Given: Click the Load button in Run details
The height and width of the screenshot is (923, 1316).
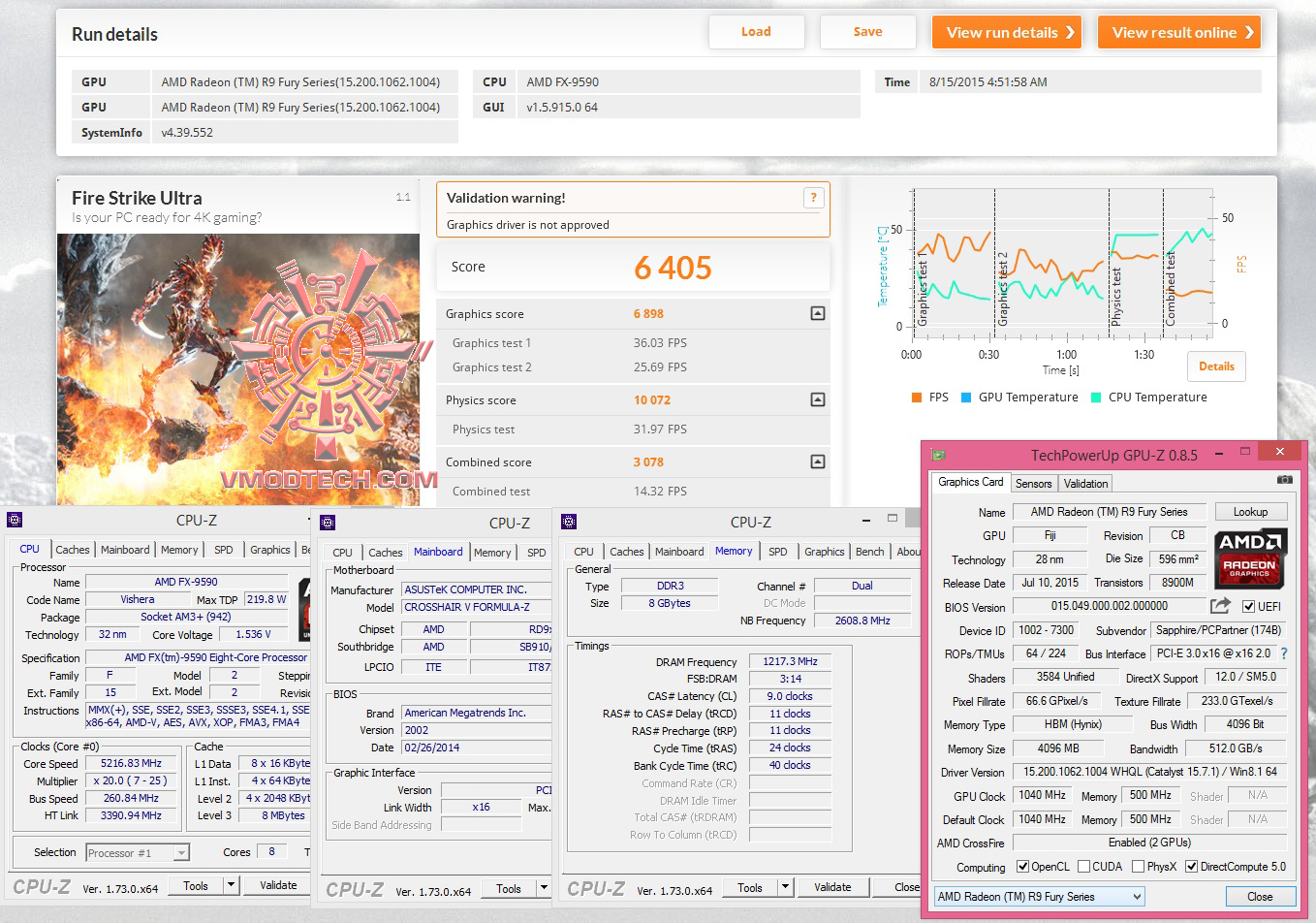Looking at the screenshot, I should [756, 32].
